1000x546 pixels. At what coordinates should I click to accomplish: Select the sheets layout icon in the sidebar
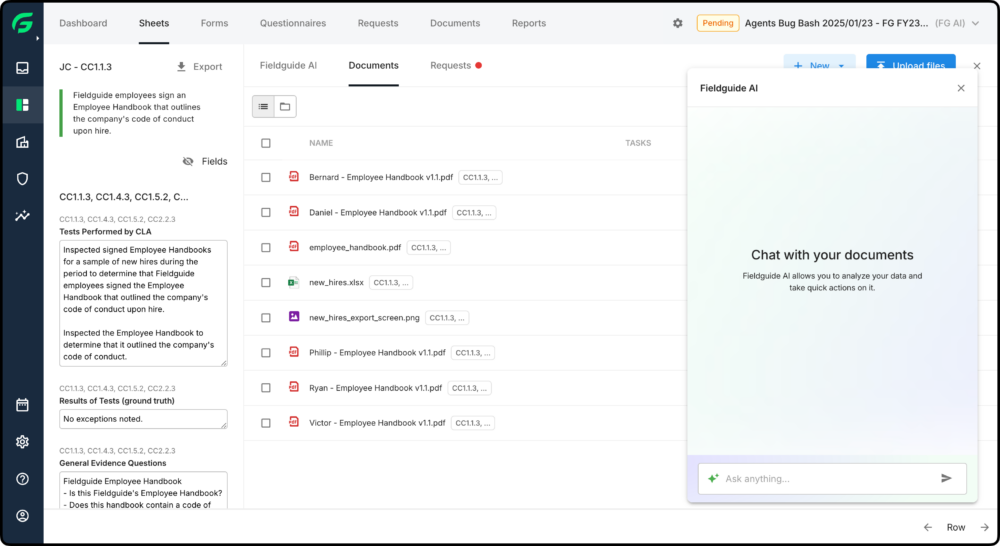22,105
